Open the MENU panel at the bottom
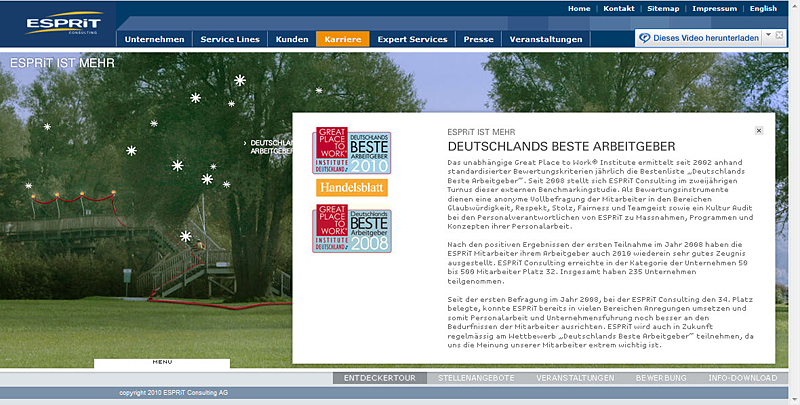 pyautogui.click(x=162, y=362)
